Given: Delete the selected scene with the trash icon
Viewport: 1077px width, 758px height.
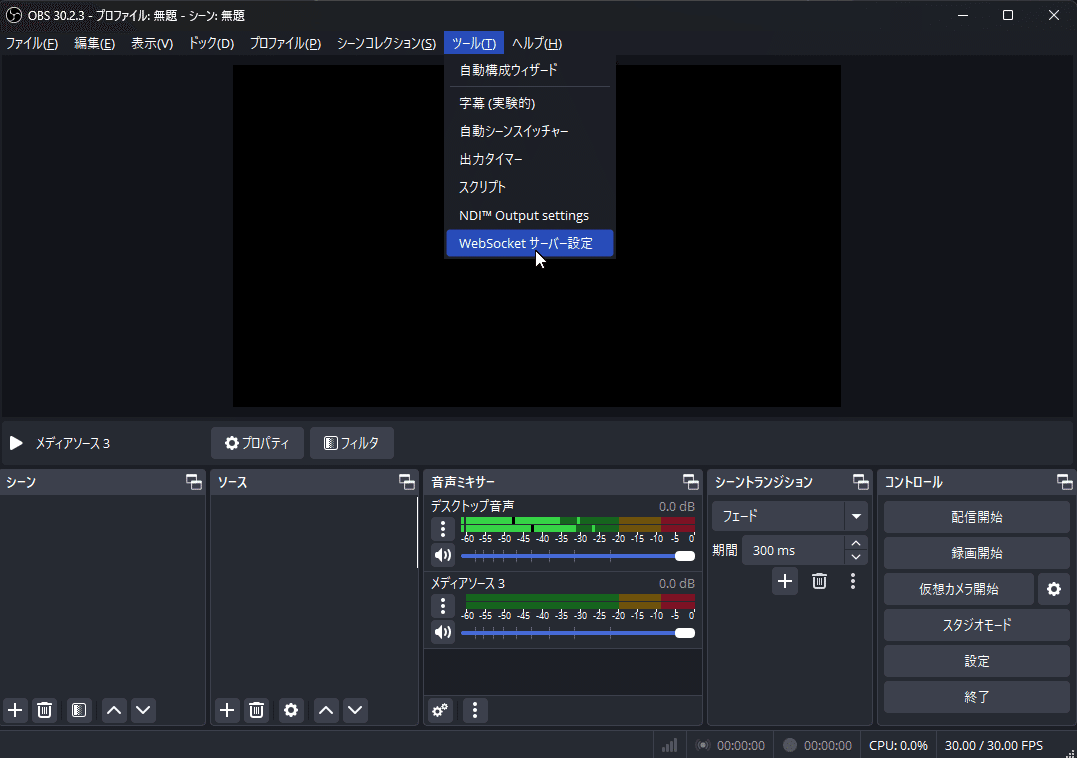Looking at the screenshot, I should (45, 710).
